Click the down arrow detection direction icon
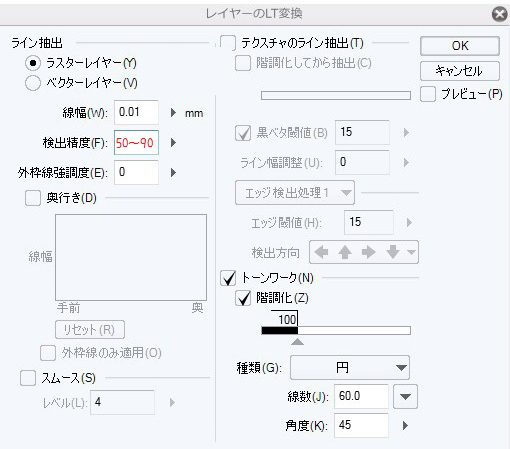 pos(393,252)
